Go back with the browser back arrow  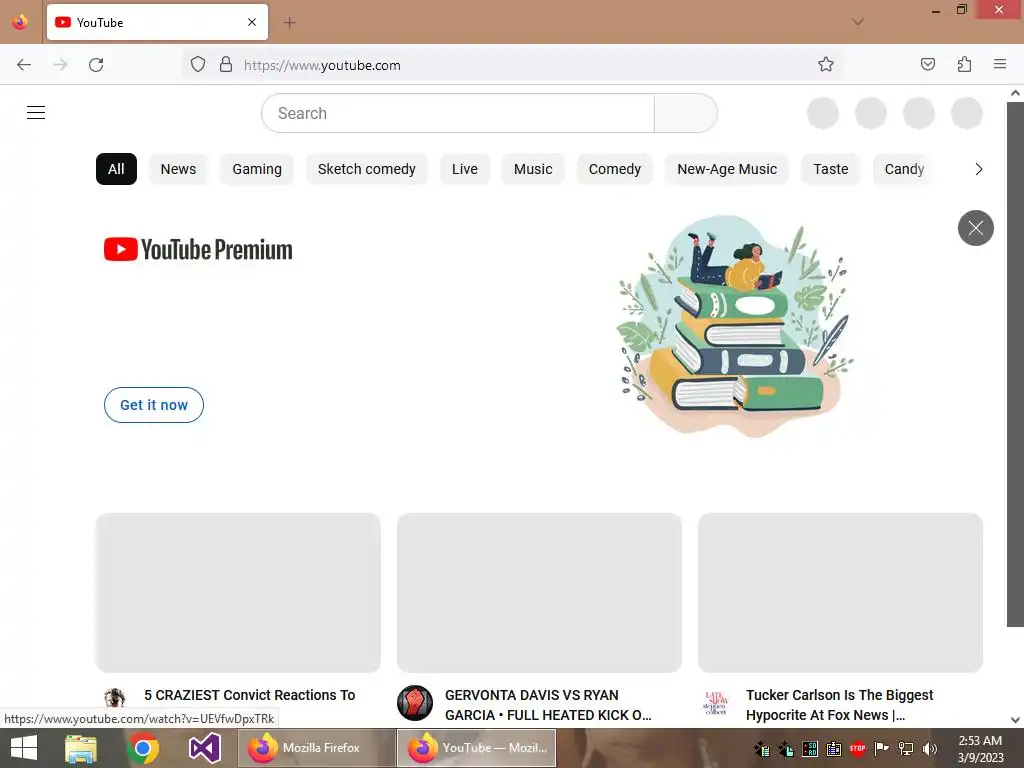coord(24,65)
